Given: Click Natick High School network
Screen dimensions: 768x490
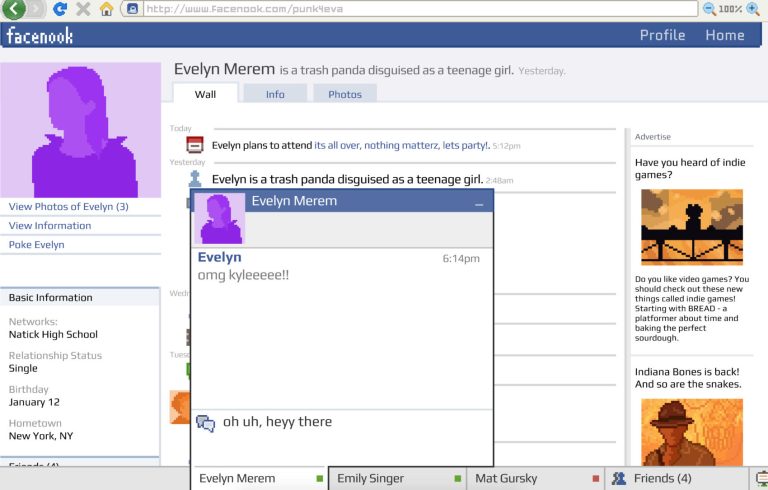Looking at the screenshot, I should 53,335.
